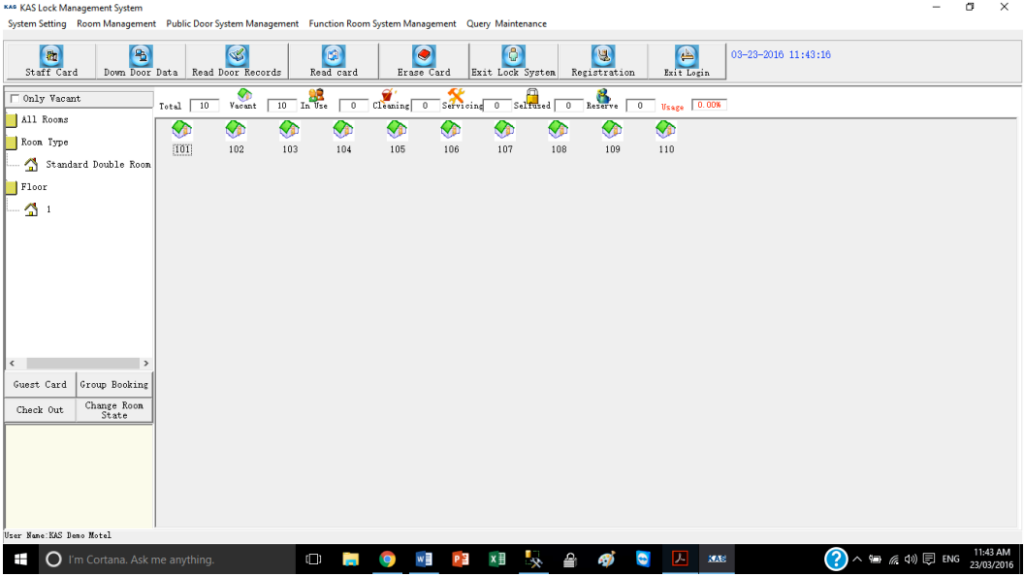
Task: Enable the Only Vacant checkbox
Action: tap(14, 99)
